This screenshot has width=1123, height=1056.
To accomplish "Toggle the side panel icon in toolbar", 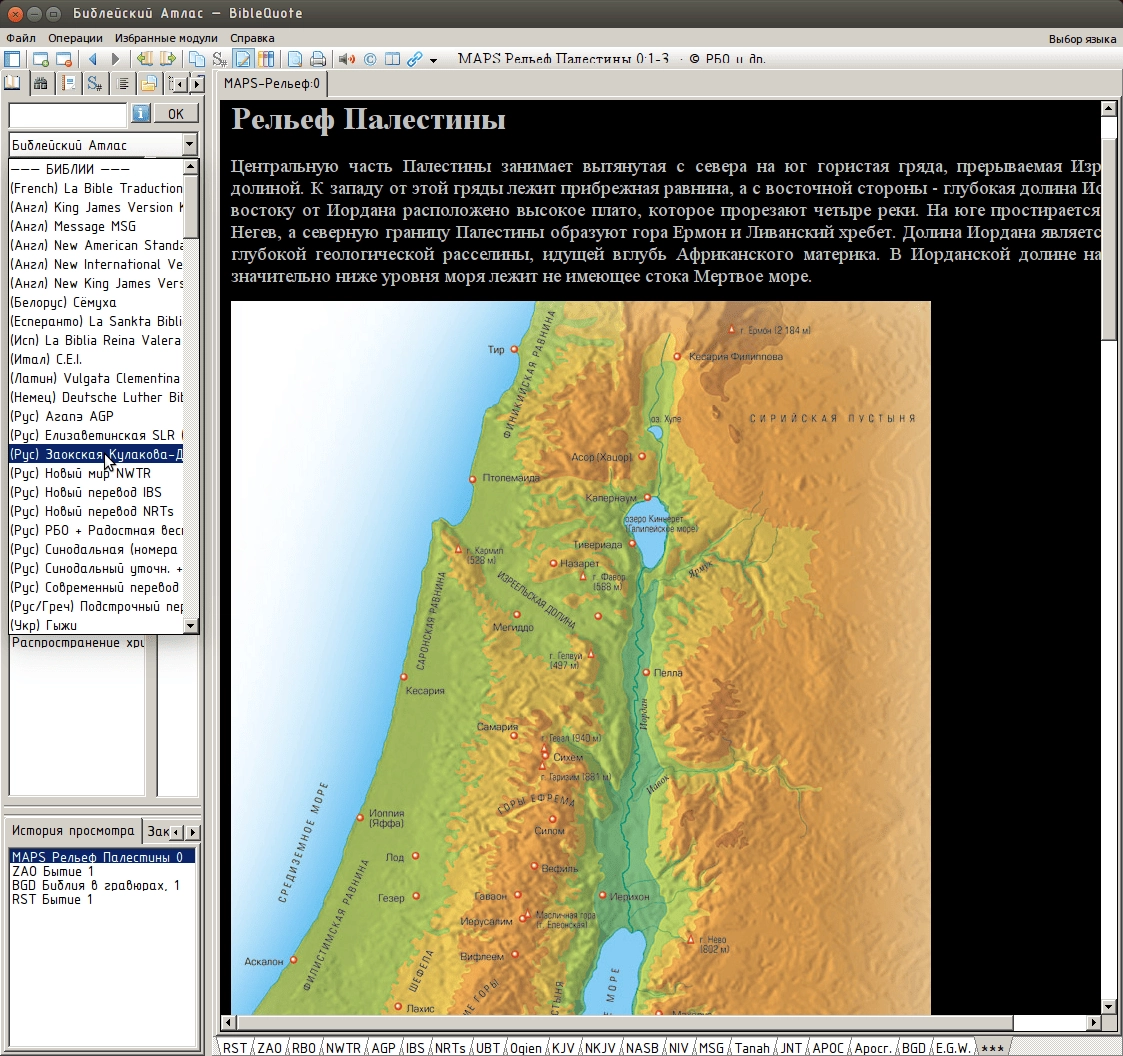I will [12, 59].
